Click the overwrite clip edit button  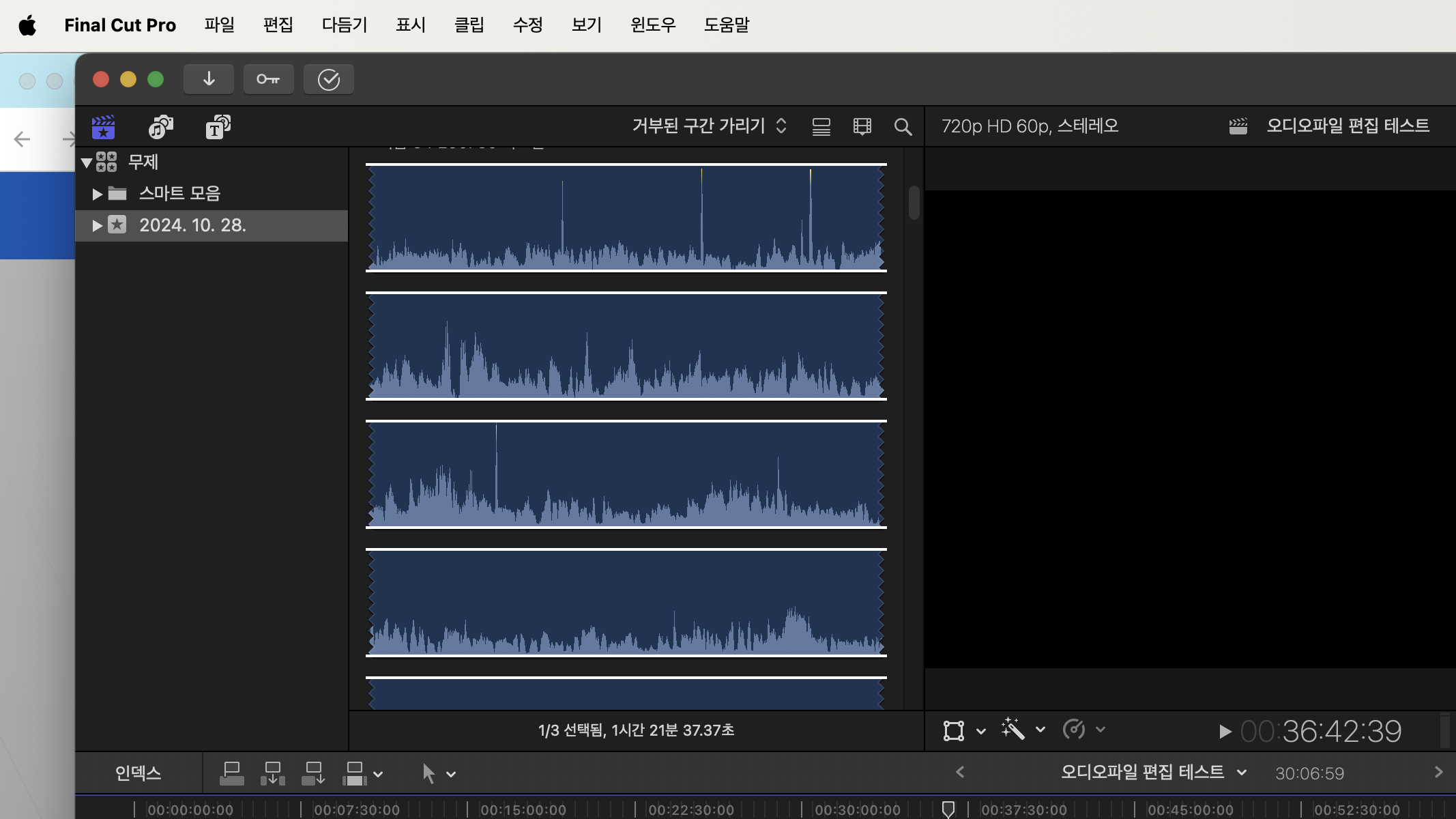[355, 773]
